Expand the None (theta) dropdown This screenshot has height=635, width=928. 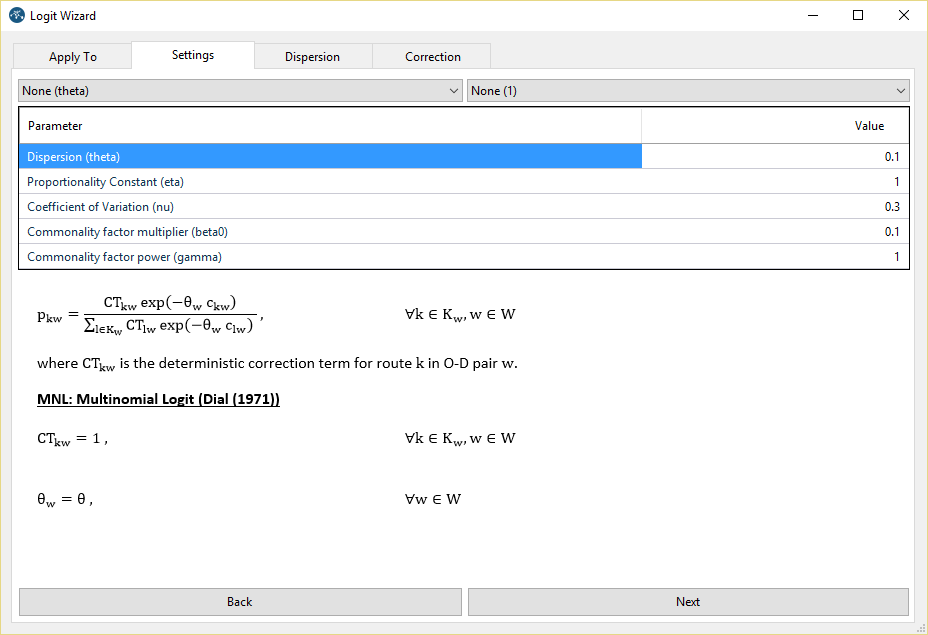coord(240,91)
